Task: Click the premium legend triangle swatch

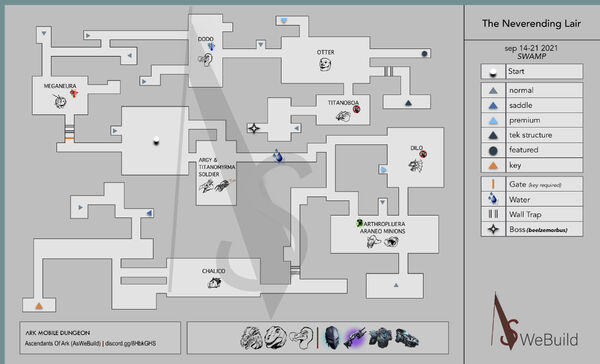Action: [x=493, y=121]
